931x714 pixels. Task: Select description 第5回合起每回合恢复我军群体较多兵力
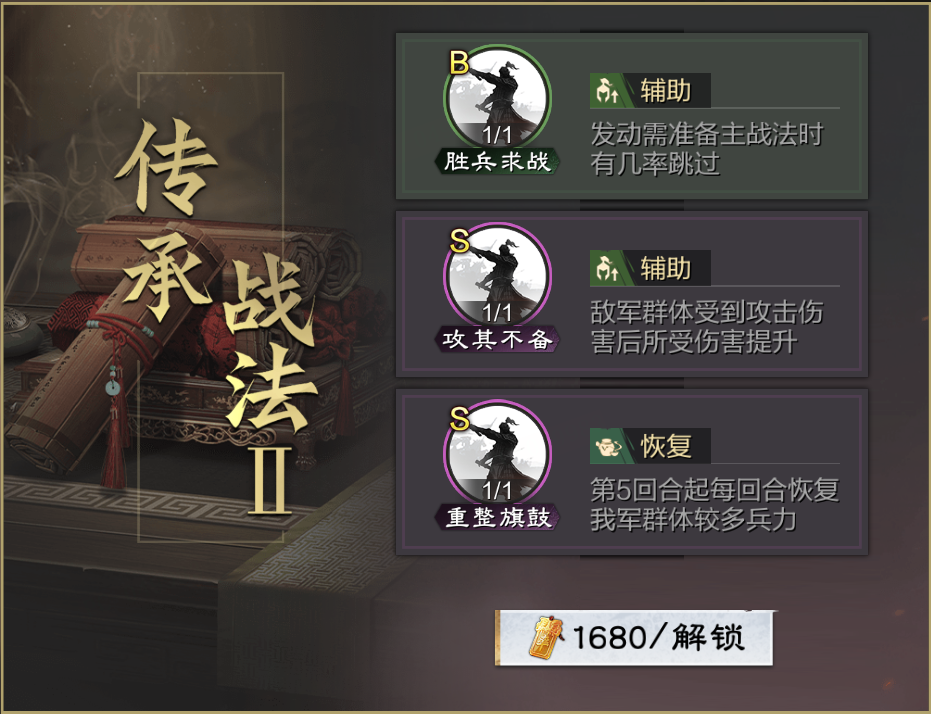714,504
